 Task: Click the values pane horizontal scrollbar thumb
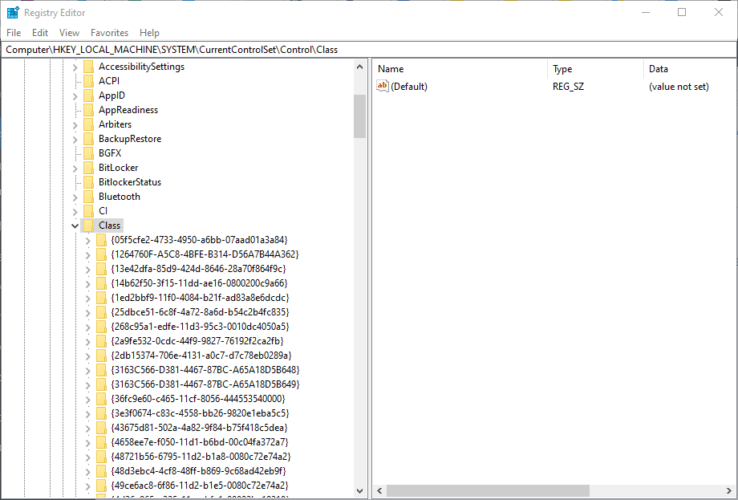[488, 491]
